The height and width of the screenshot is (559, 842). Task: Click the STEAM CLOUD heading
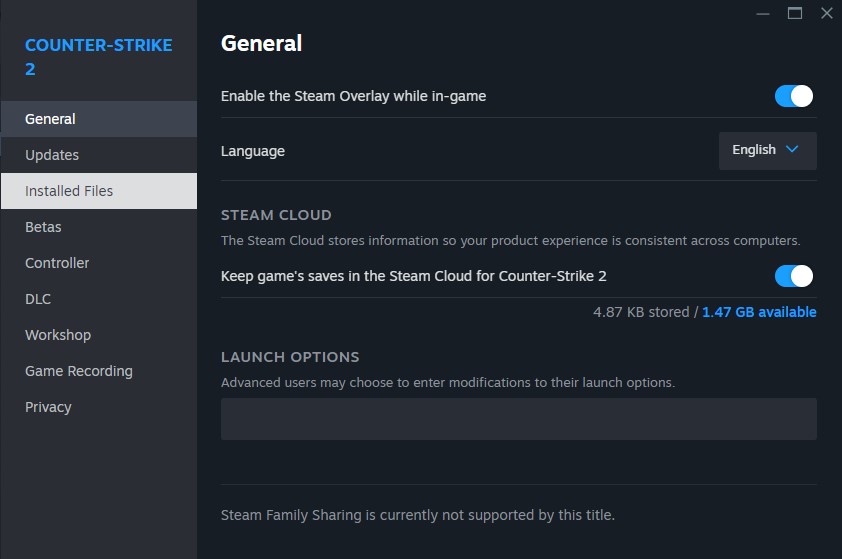tap(276, 215)
